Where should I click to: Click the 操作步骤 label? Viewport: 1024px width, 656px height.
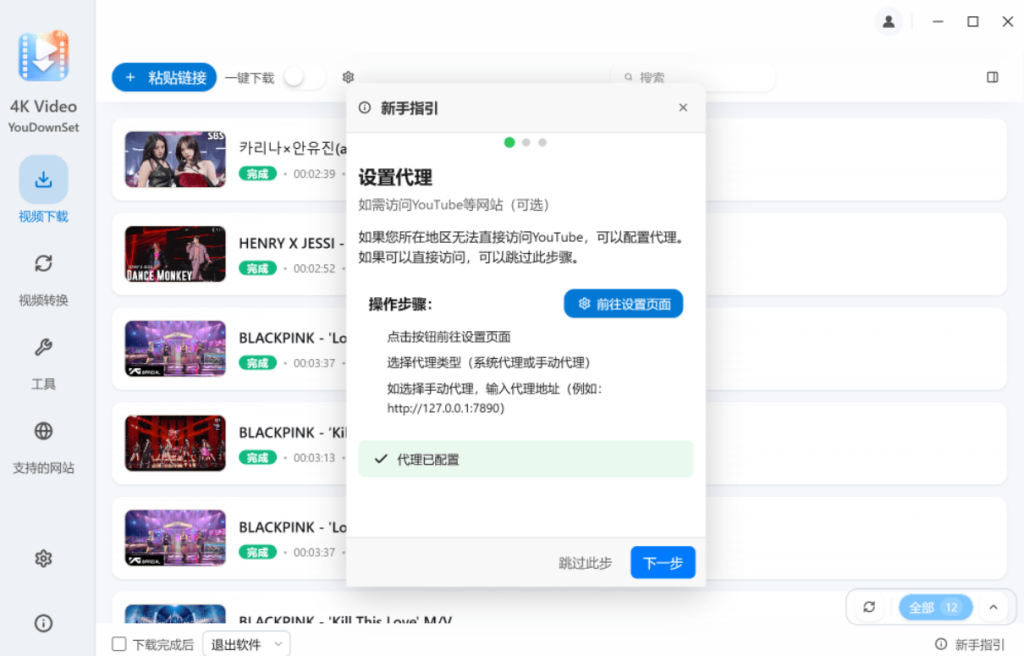(400, 304)
